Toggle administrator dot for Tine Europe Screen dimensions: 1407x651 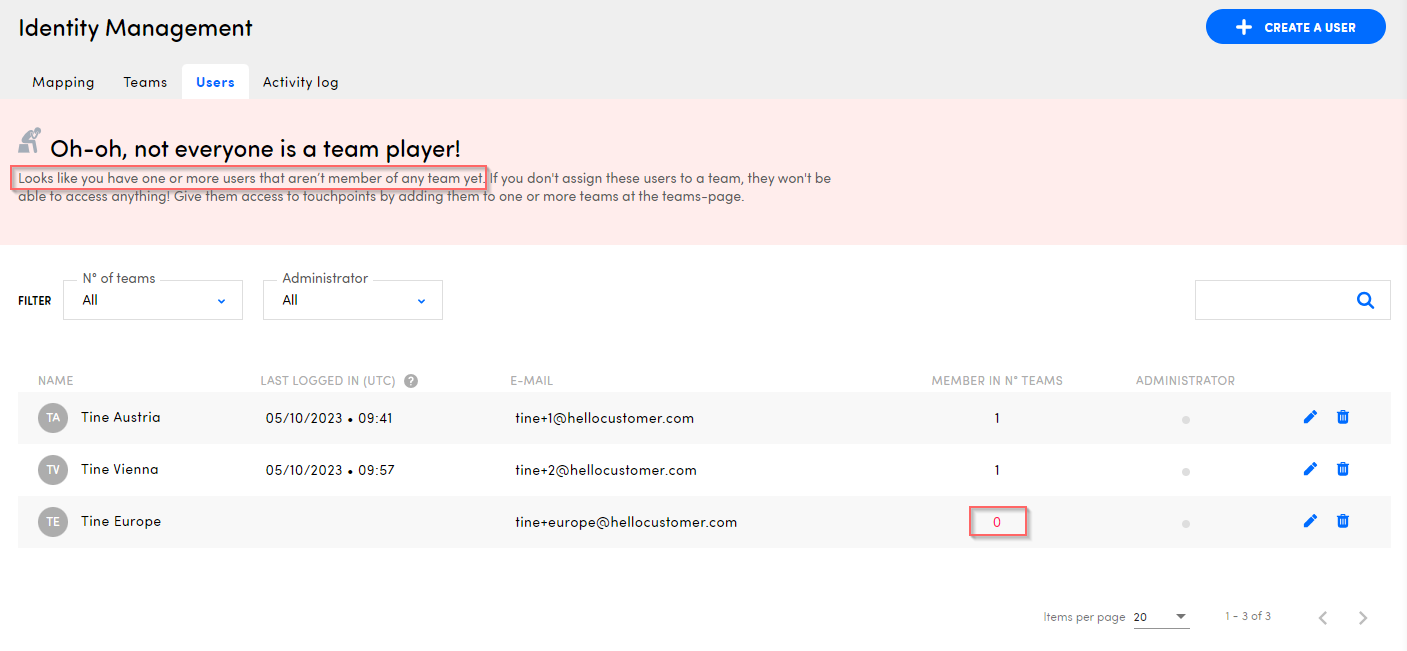[x=1185, y=523]
